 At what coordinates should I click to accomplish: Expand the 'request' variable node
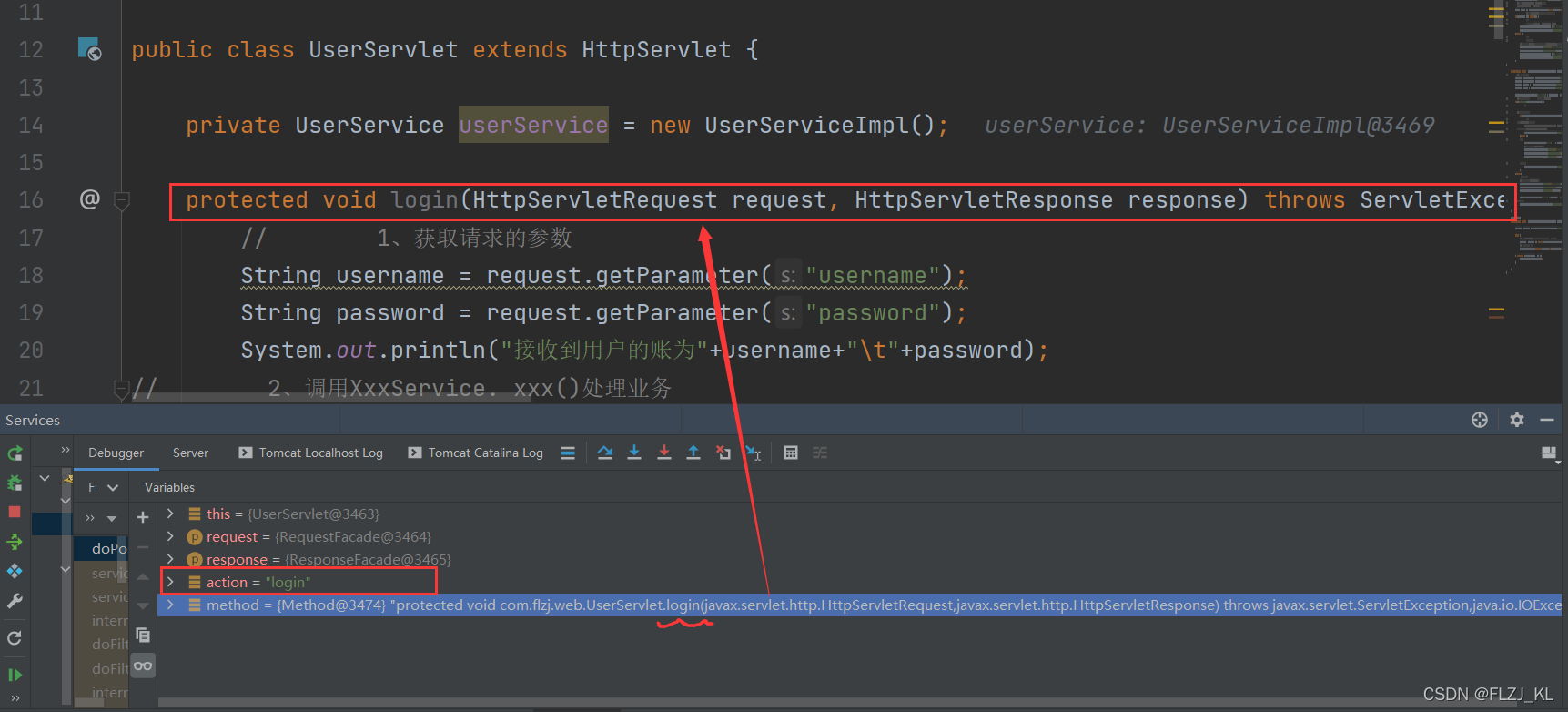click(x=170, y=536)
